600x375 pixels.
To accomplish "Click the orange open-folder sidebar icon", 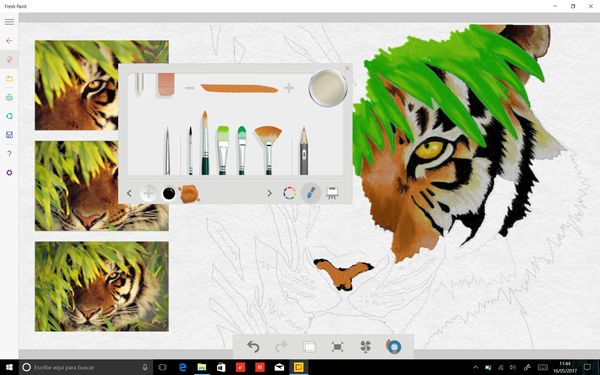I will [9, 78].
